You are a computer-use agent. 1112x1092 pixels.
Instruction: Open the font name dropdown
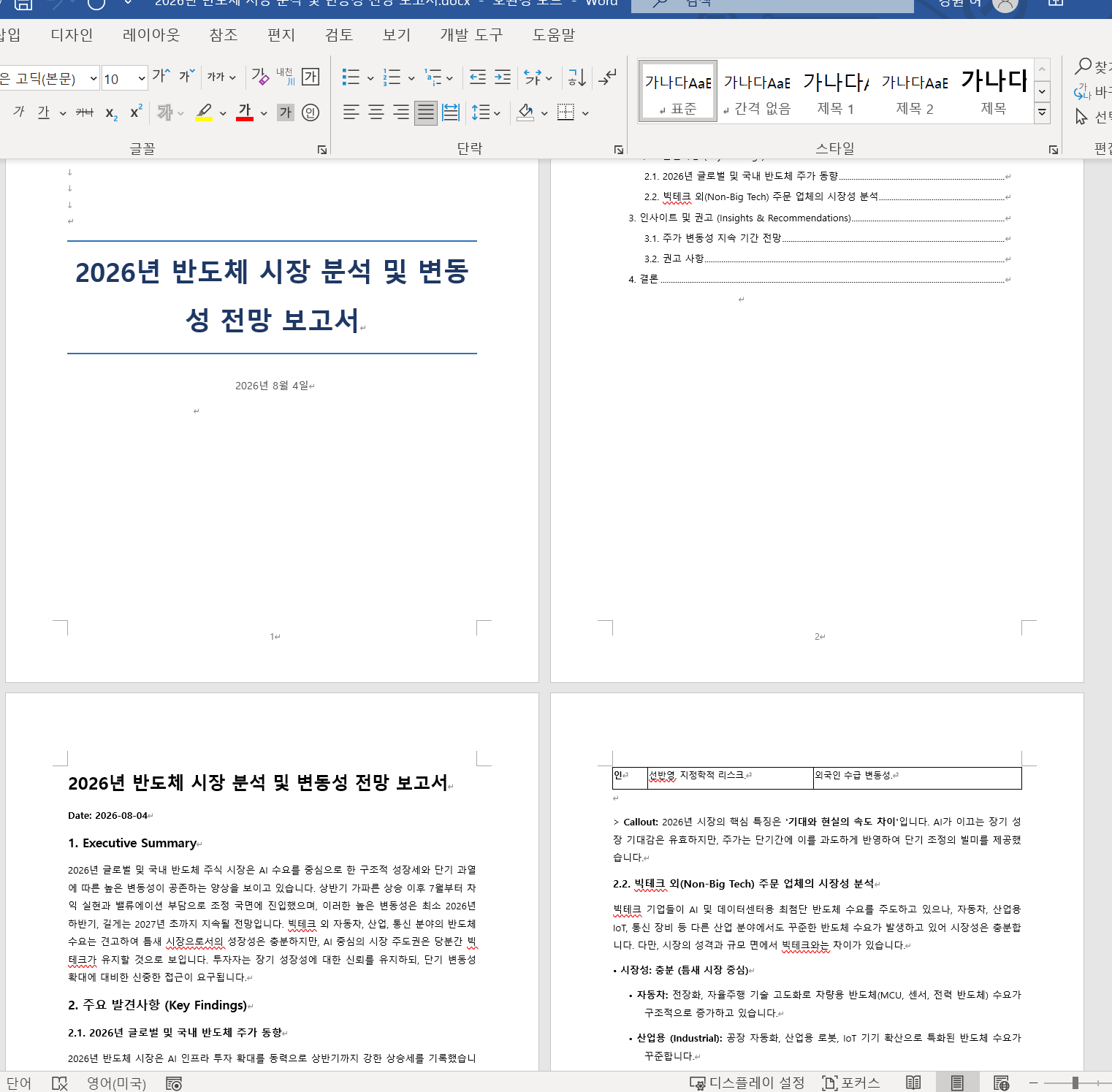94,78
